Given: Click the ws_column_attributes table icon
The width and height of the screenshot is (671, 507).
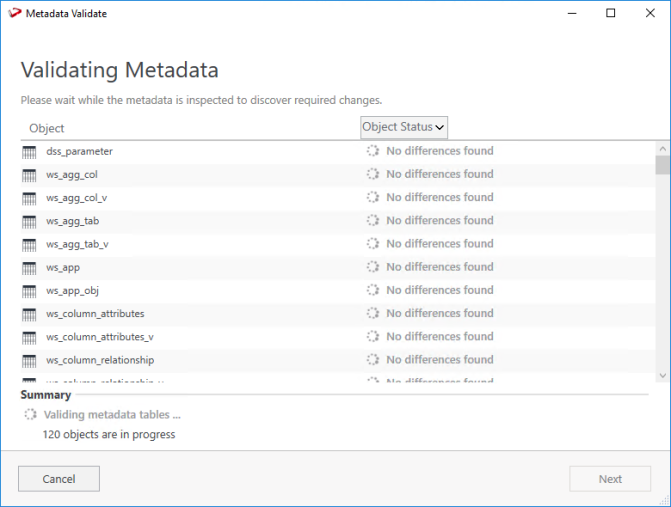Looking at the screenshot, I should click(29, 314).
